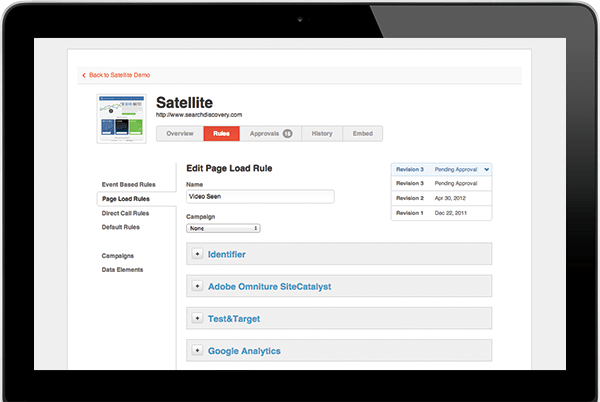
Task: Go to the History tab
Action: click(x=322, y=133)
